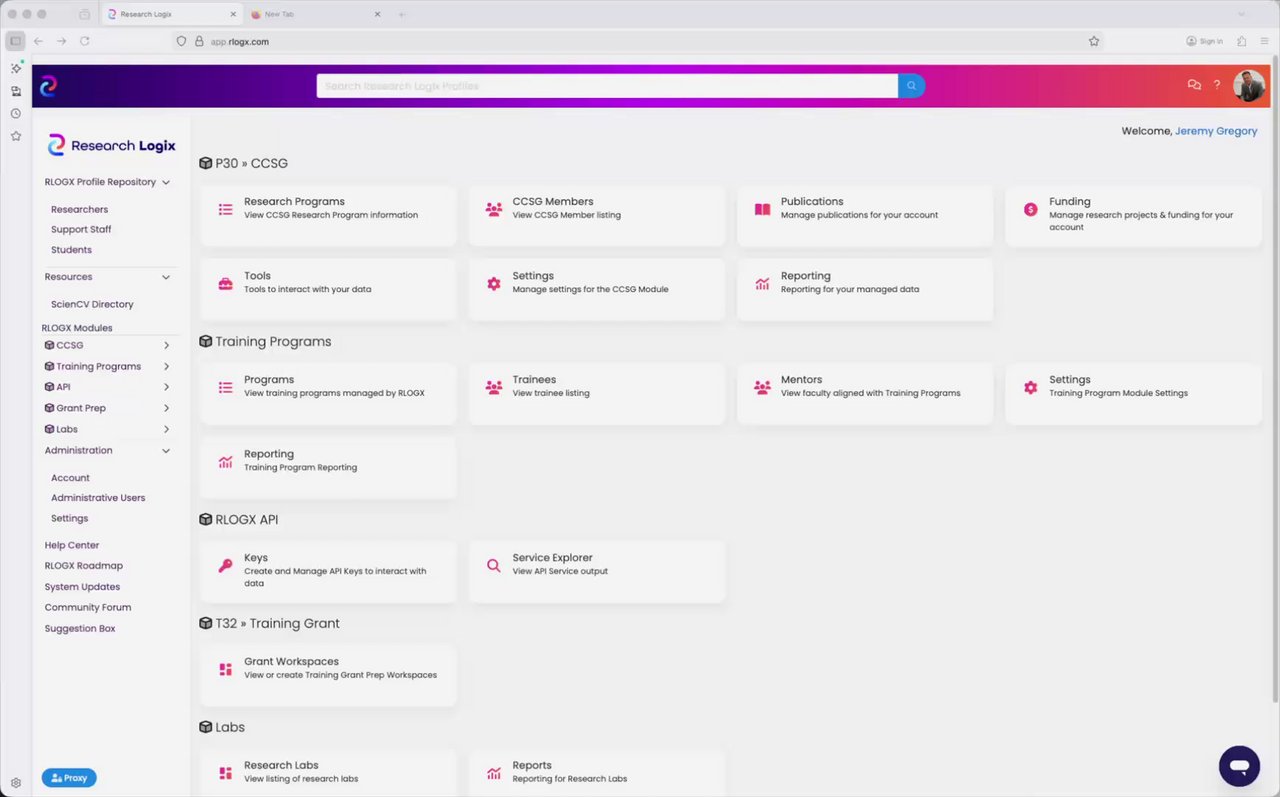Open a new browser tab with plus

[x=402, y=14]
